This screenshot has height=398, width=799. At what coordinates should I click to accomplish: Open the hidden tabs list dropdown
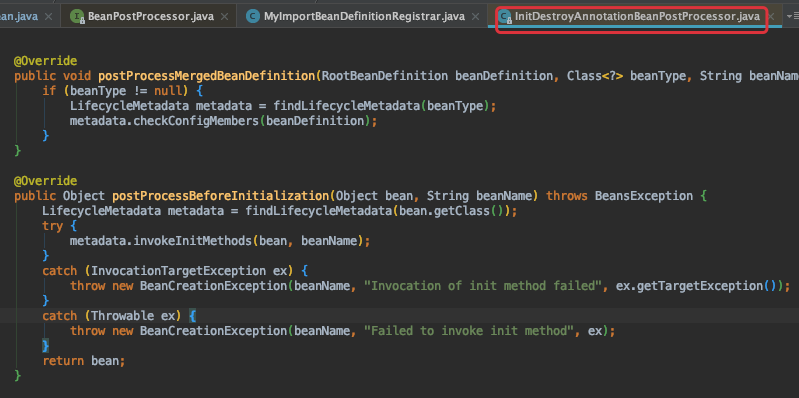tap(792, 16)
